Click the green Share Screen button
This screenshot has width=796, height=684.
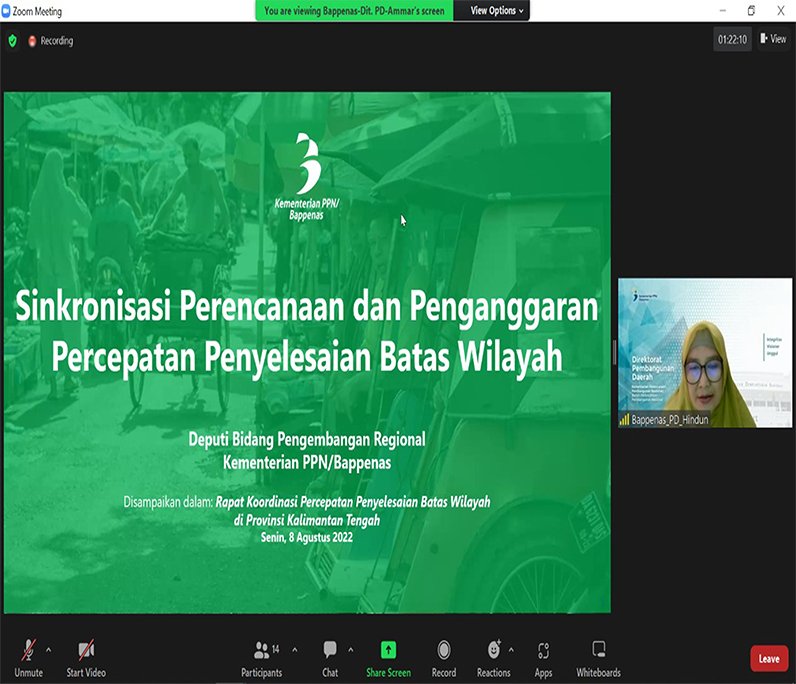[388, 658]
